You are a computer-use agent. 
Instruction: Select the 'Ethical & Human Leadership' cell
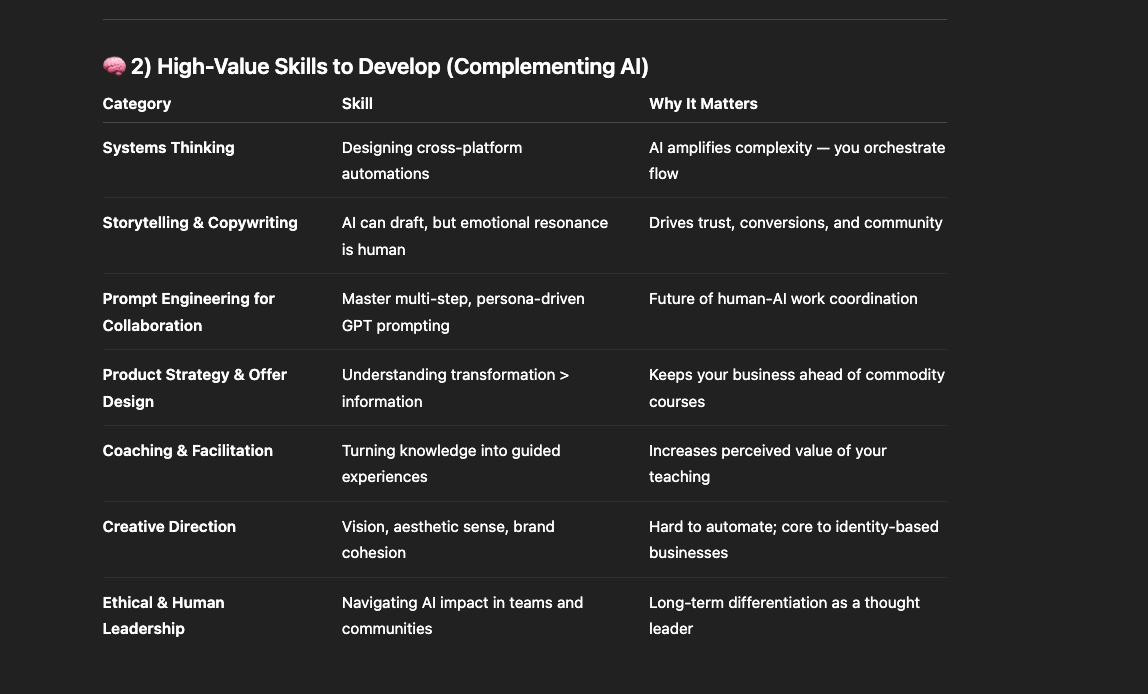[x=163, y=615]
